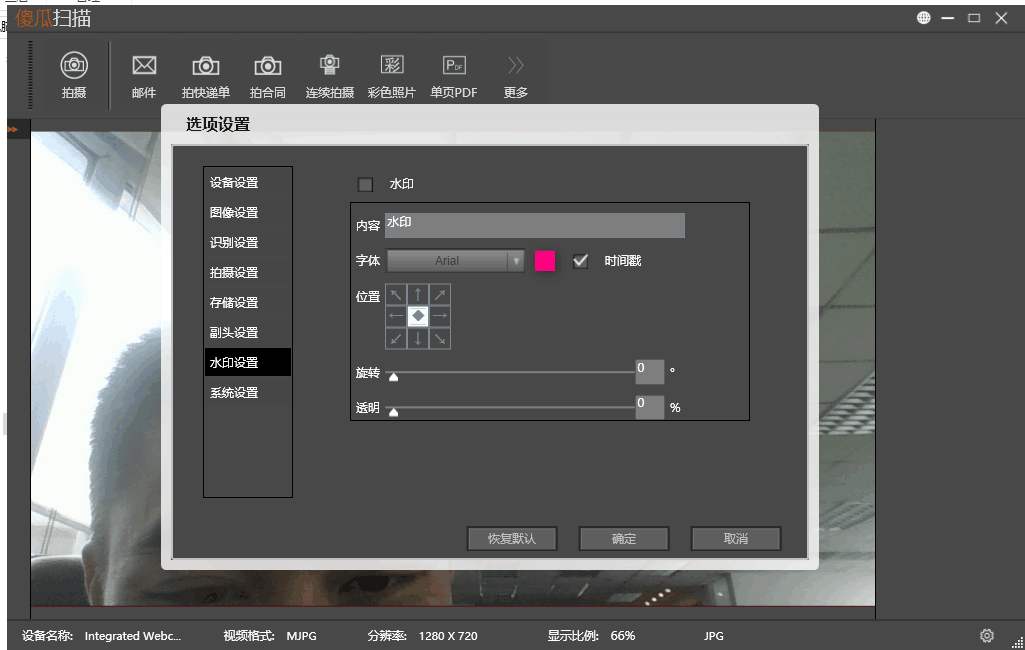Set watermark position to top-left arrow

point(396,295)
